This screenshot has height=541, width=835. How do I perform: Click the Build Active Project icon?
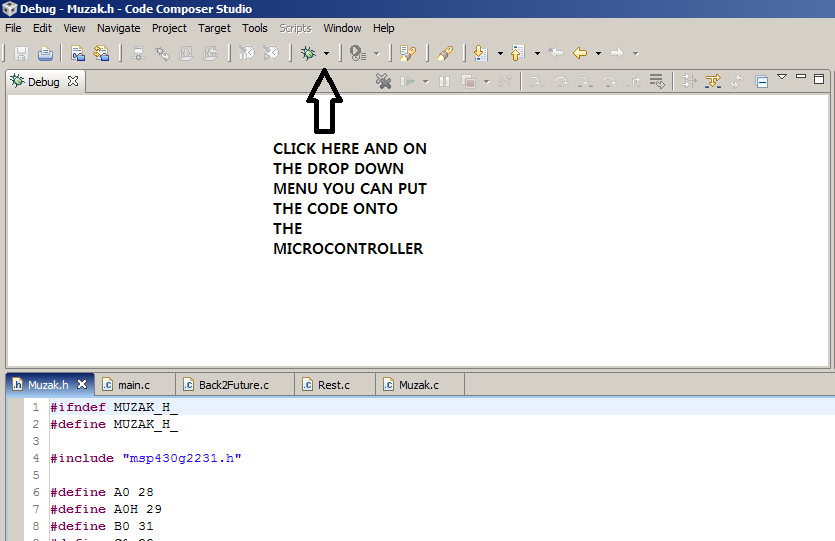coord(78,53)
